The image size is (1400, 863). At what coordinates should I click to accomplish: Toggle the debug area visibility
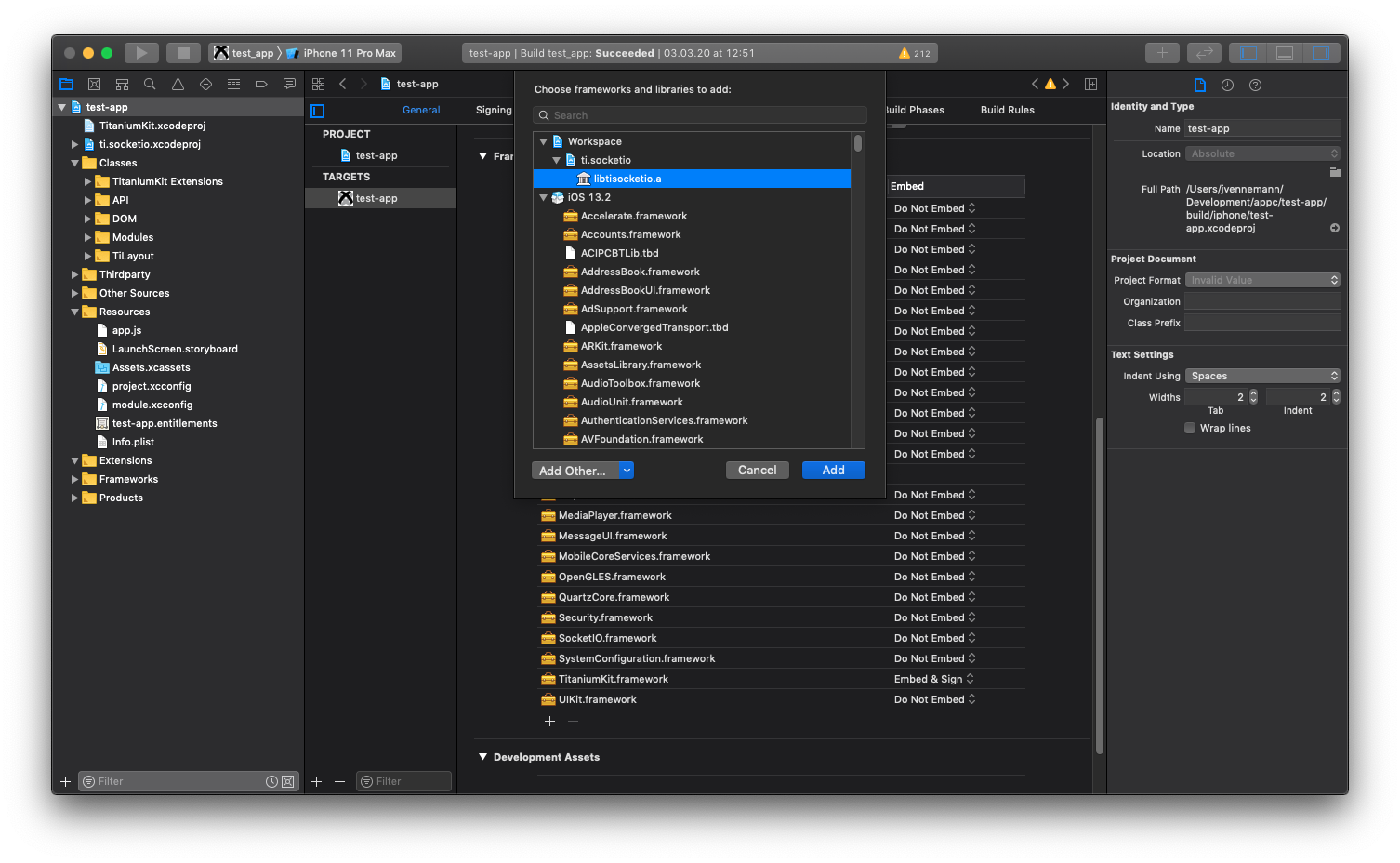tap(1285, 53)
